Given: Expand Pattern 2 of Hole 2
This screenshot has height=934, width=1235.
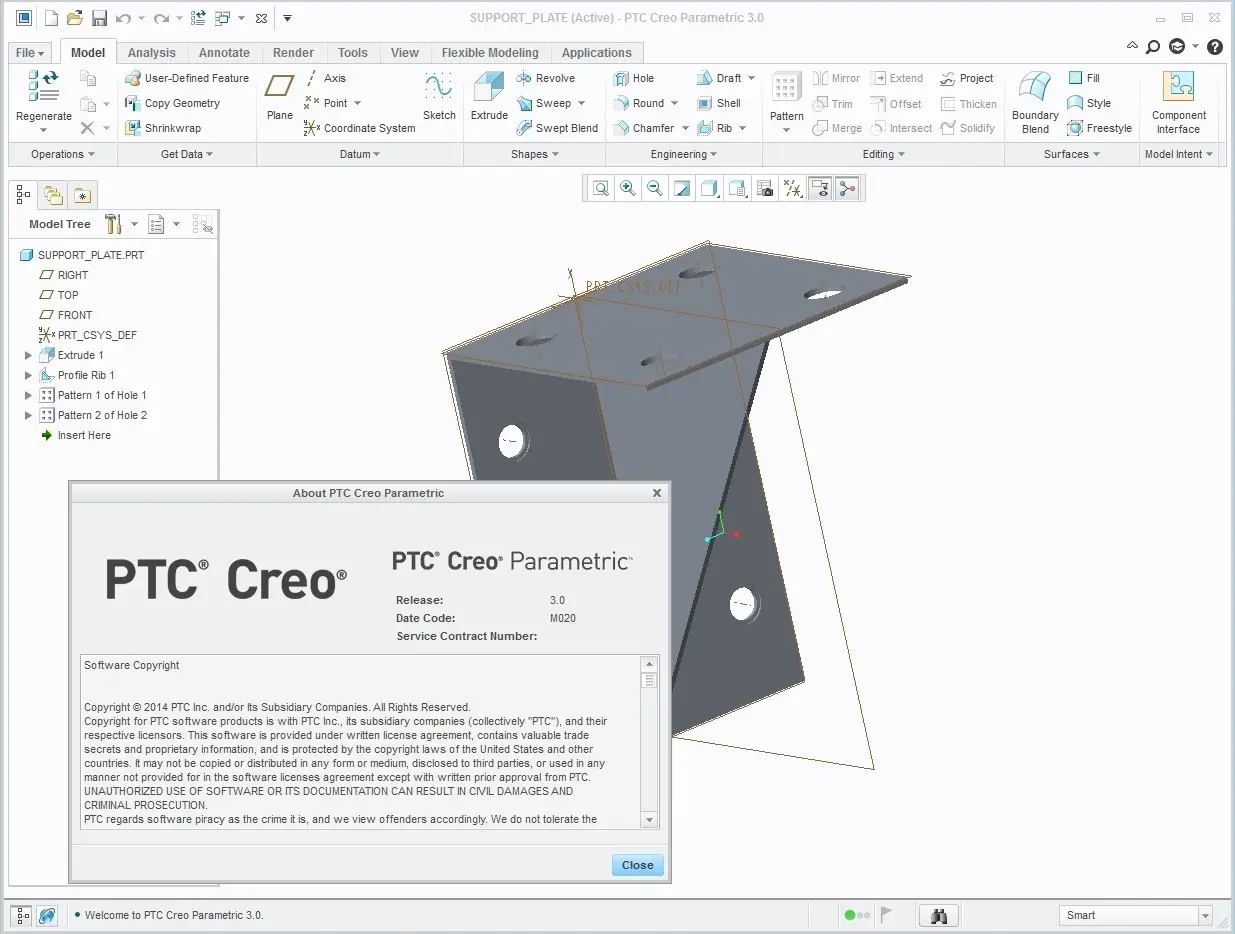Looking at the screenshot, I should tap(28, 415).
